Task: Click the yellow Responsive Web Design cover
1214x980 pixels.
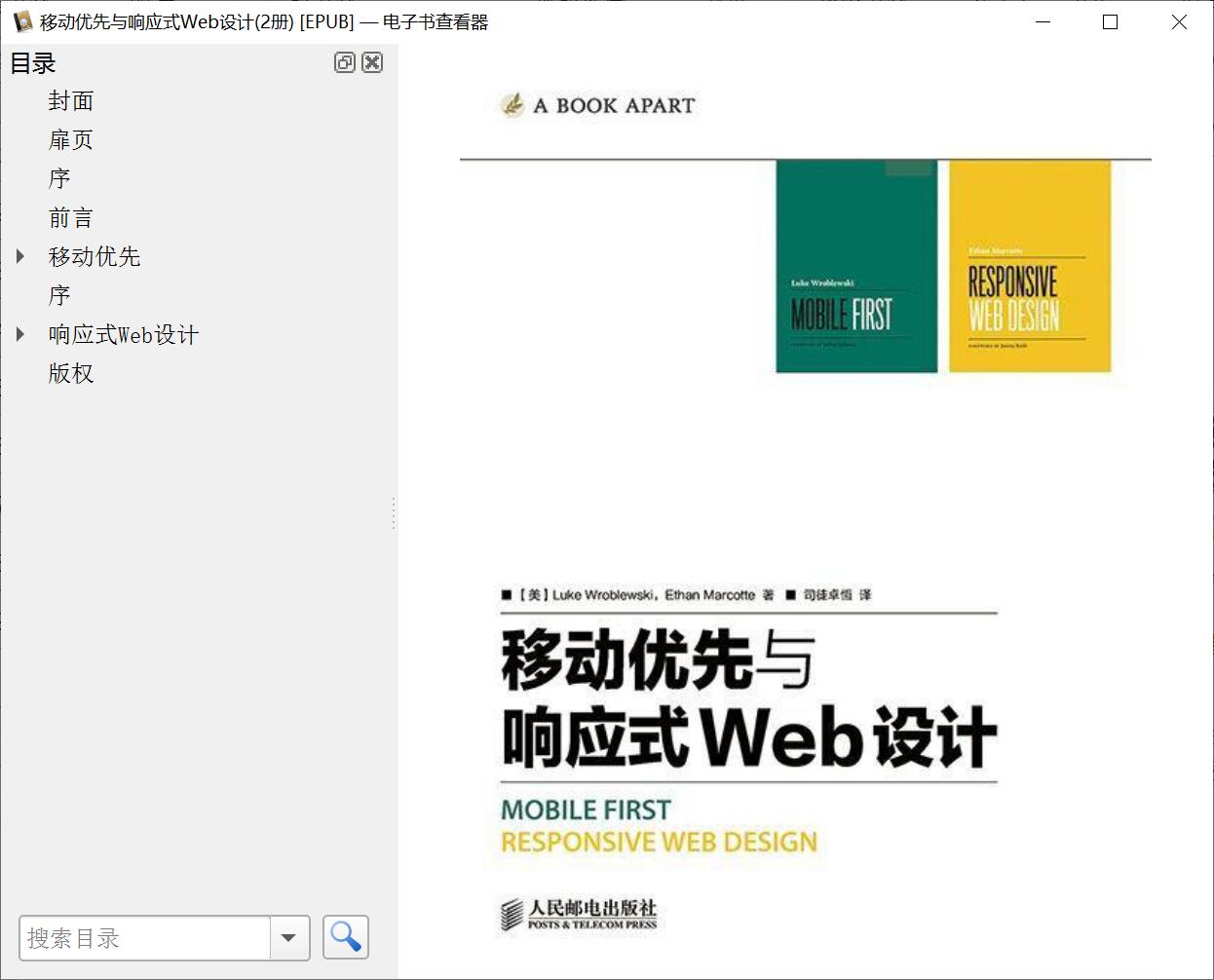Action: coord(1029,267)
